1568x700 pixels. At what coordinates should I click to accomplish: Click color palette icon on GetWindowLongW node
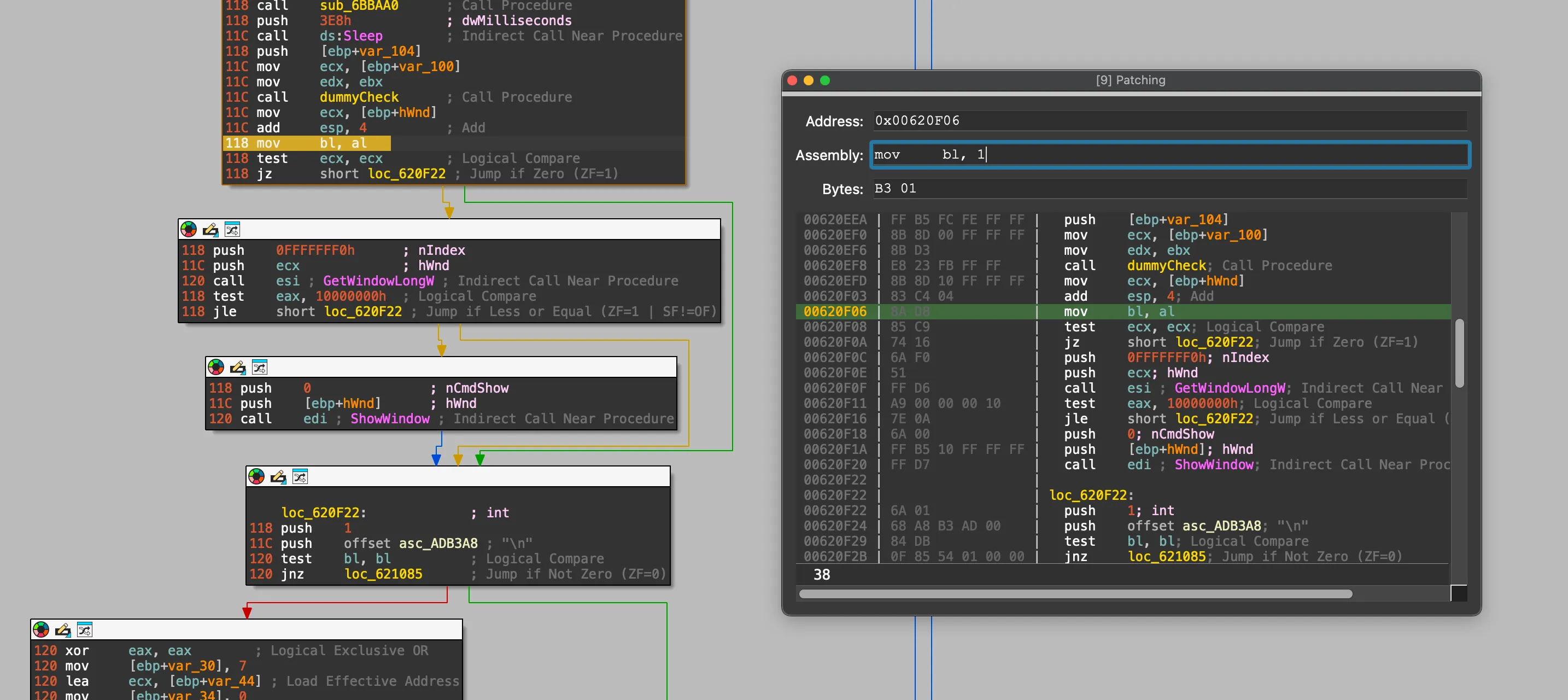pos(189,229)
